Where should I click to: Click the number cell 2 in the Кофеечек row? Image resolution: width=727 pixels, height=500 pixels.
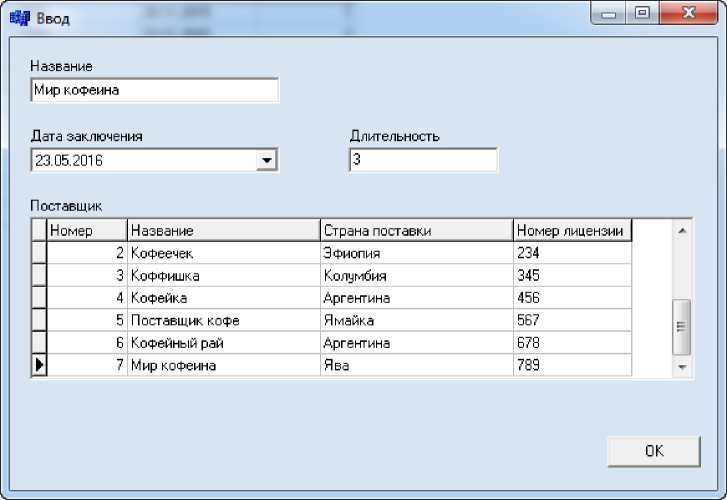click(87, 253)
